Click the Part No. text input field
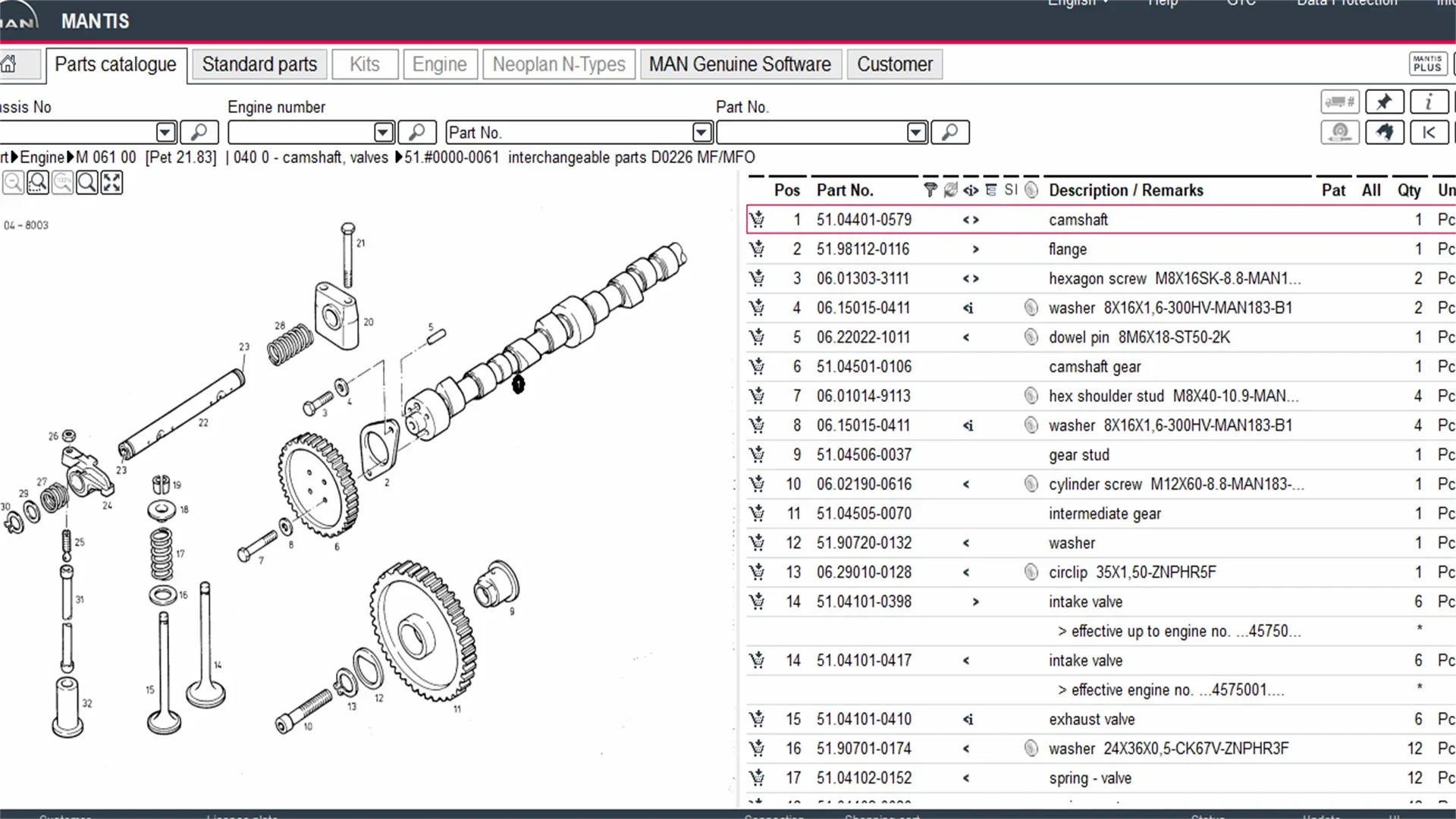The height and width of the screenshot is (819, 1456). [810, 133]
